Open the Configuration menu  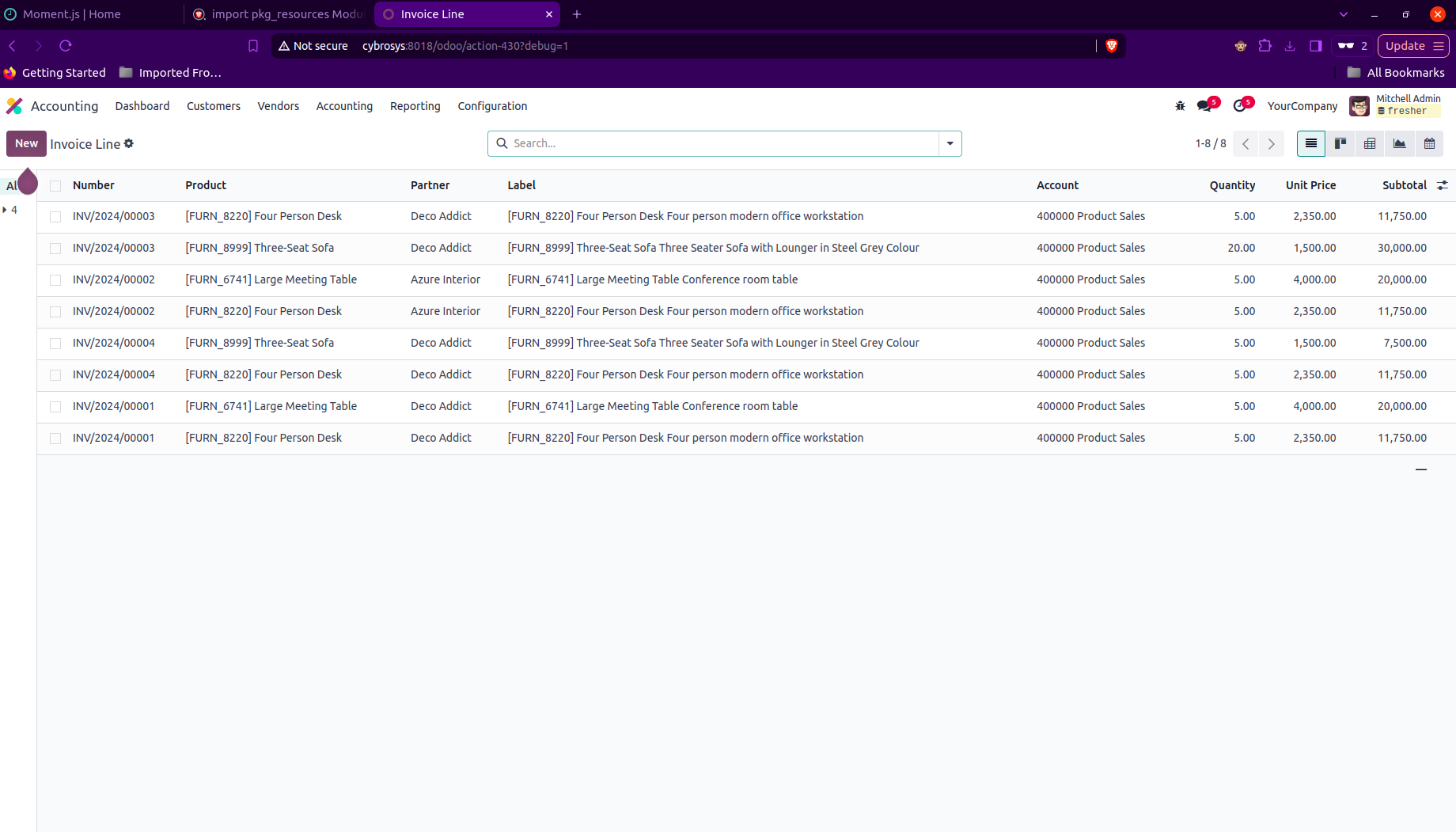click(491, 106)
